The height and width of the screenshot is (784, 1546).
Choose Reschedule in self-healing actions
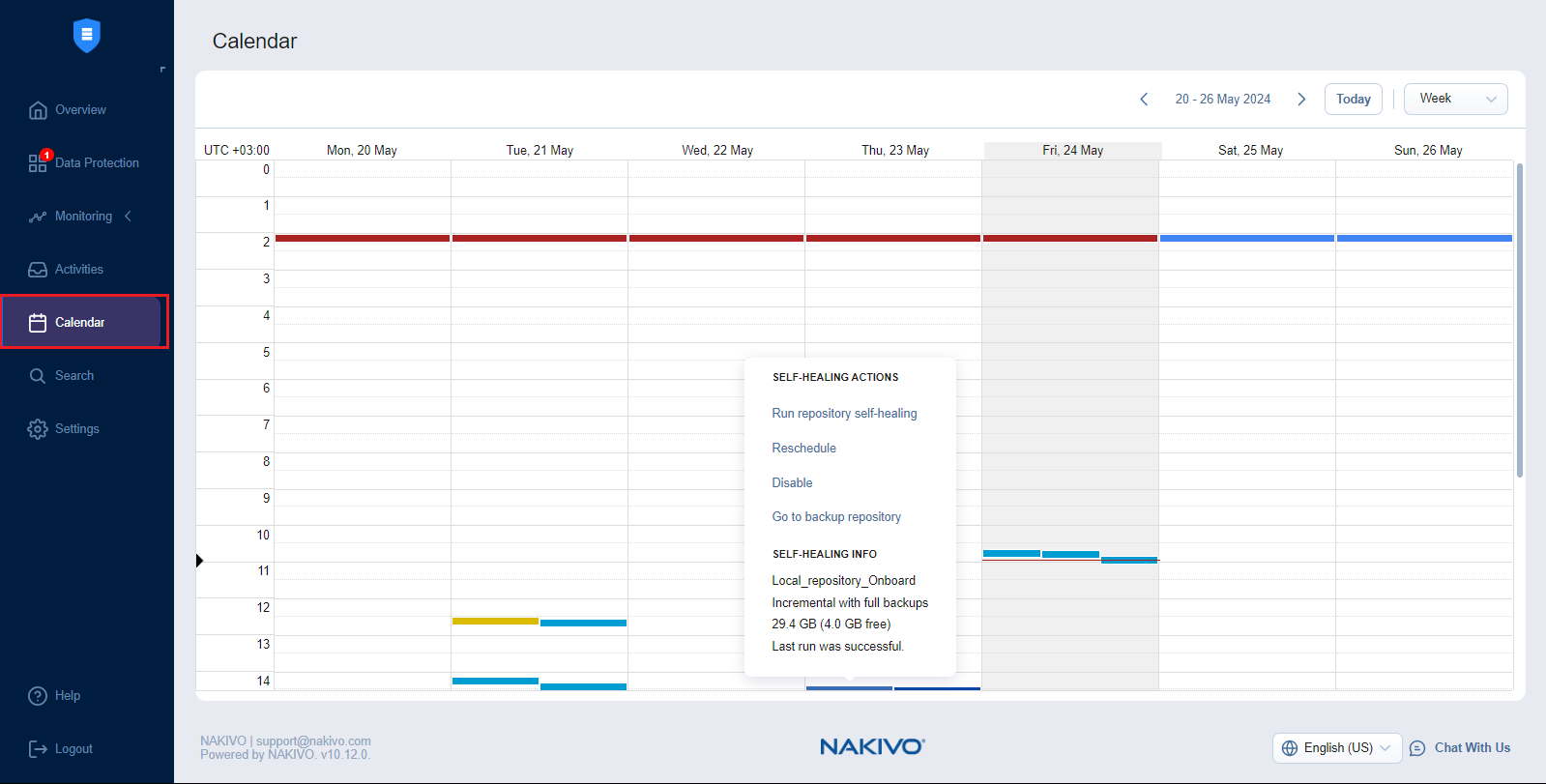click(x=803, y=449)
